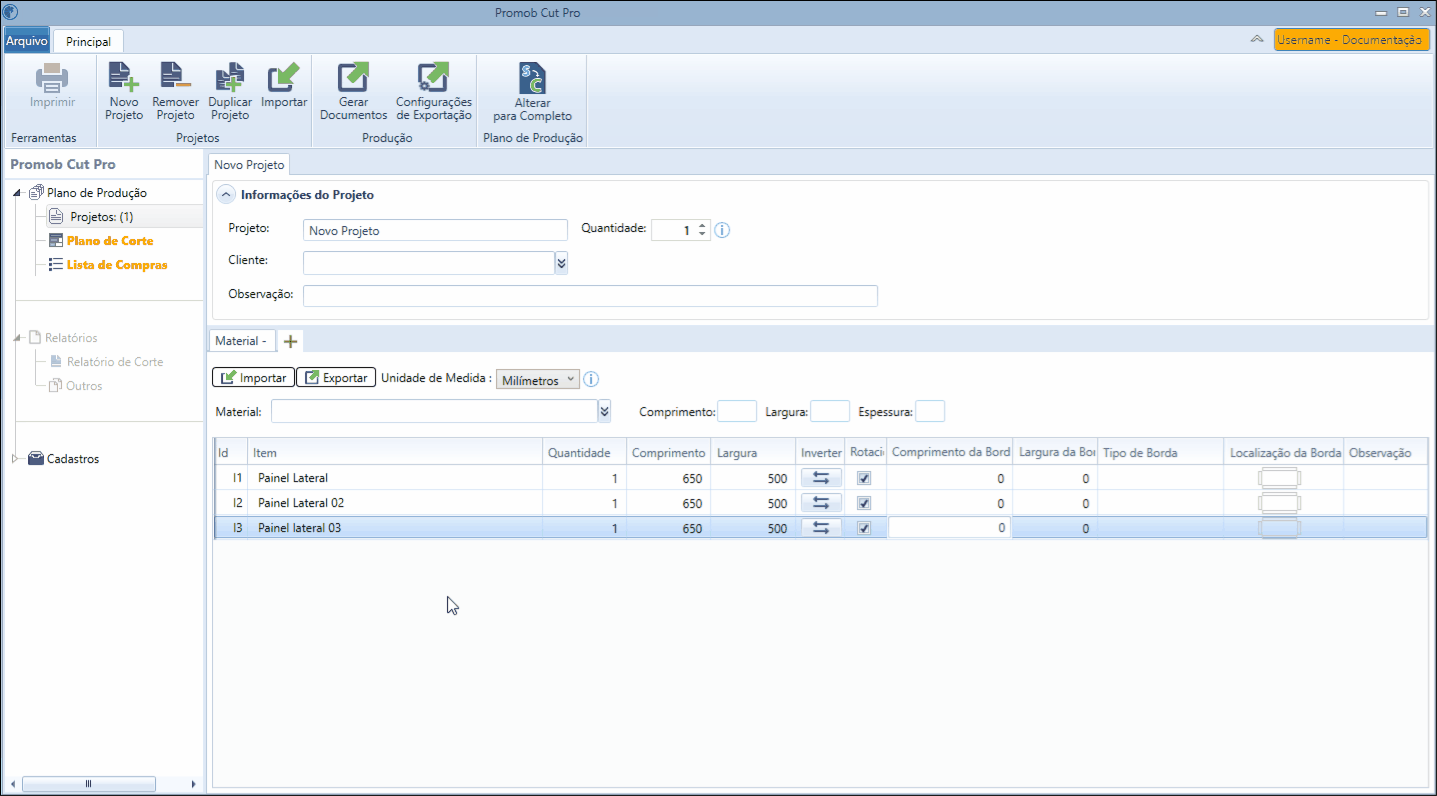This screenshot has width=1437, height=796.
Task: Click invert button for Painel lateral 03
Action: tap(821, 528)
